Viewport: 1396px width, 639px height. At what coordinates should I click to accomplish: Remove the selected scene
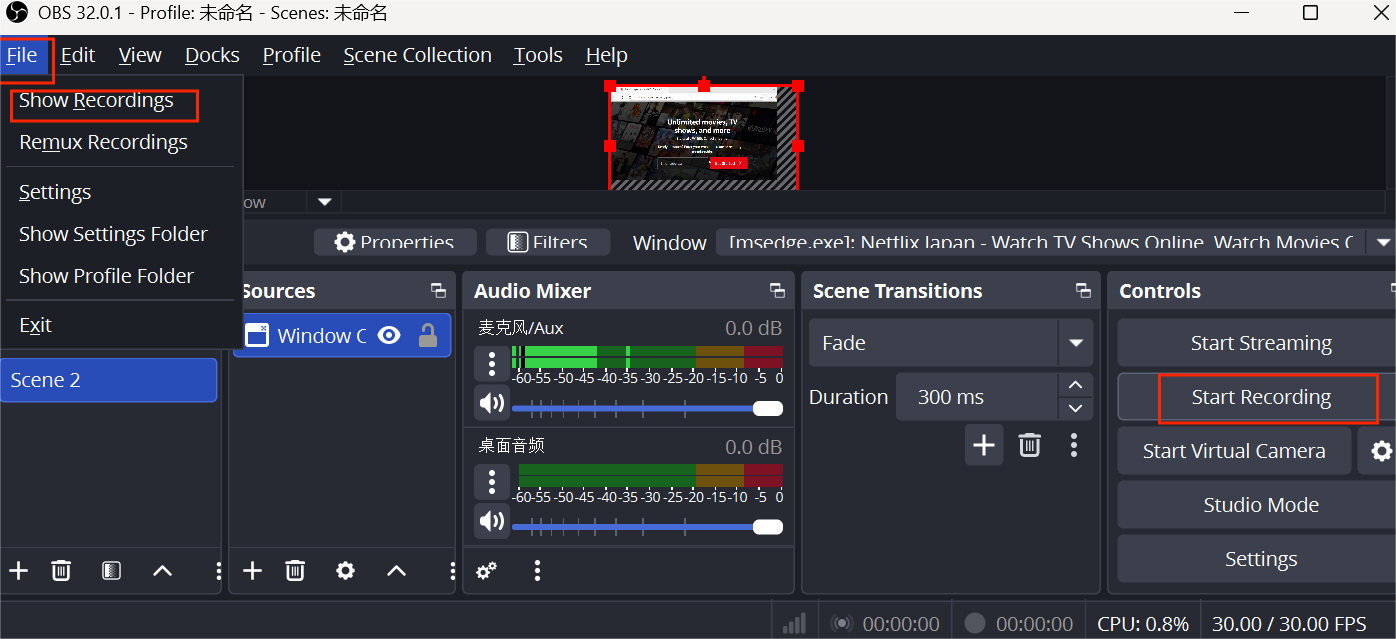click(x=61, y=571)
